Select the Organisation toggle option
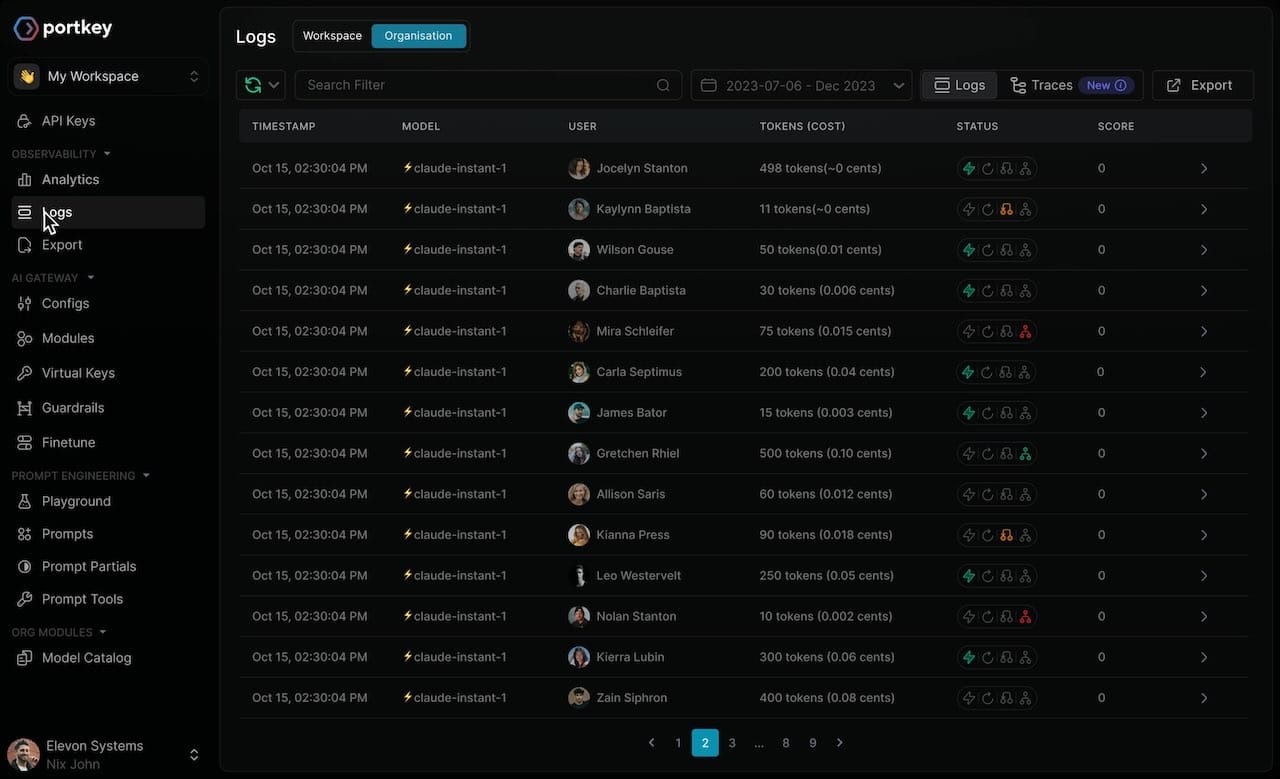 point(418,36)
